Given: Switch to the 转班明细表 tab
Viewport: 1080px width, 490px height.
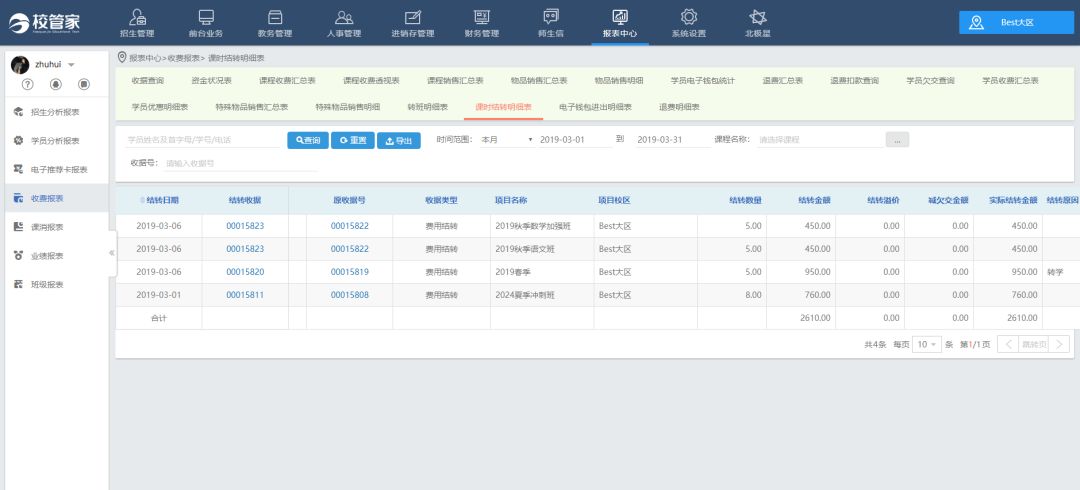Looking at the screenshot, I should pyautogui.click(x=427, y=107).
